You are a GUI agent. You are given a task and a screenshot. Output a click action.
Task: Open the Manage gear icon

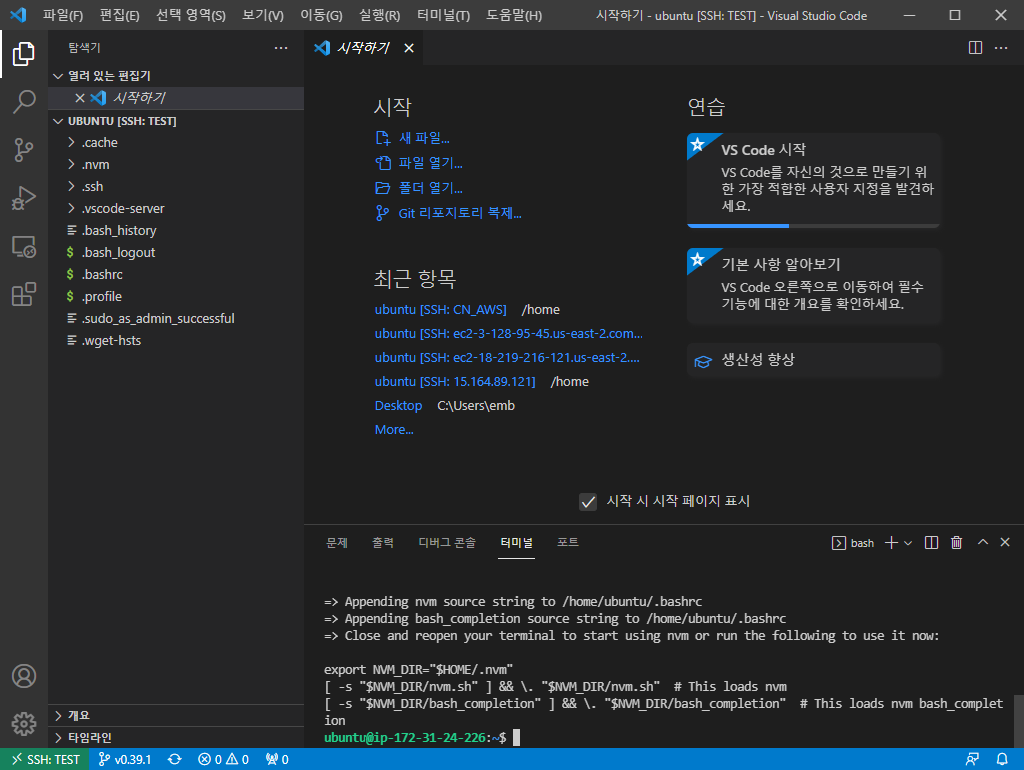(24, 724)
